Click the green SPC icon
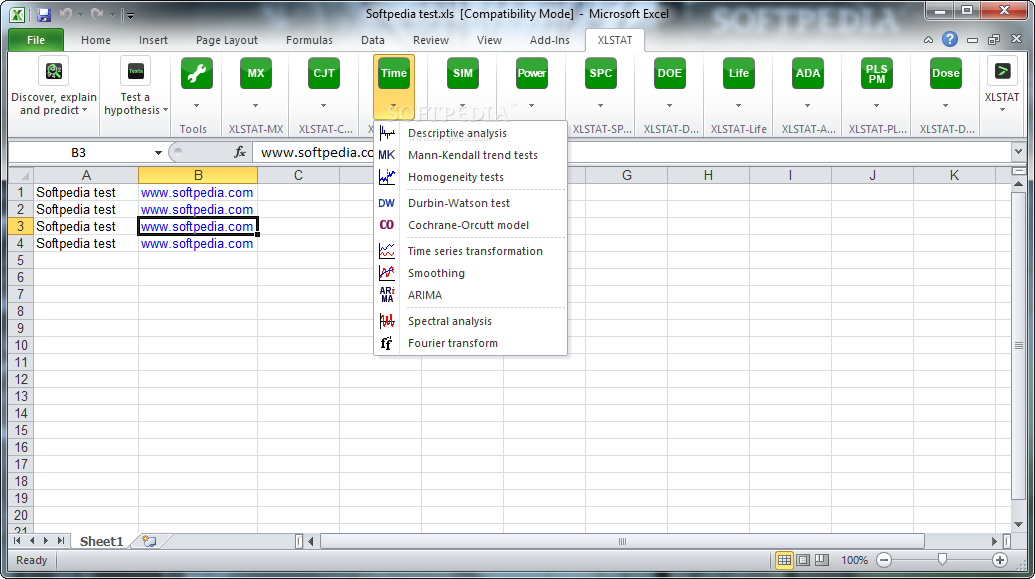This screenshot has height=579, width=1035. coord(601,73)
